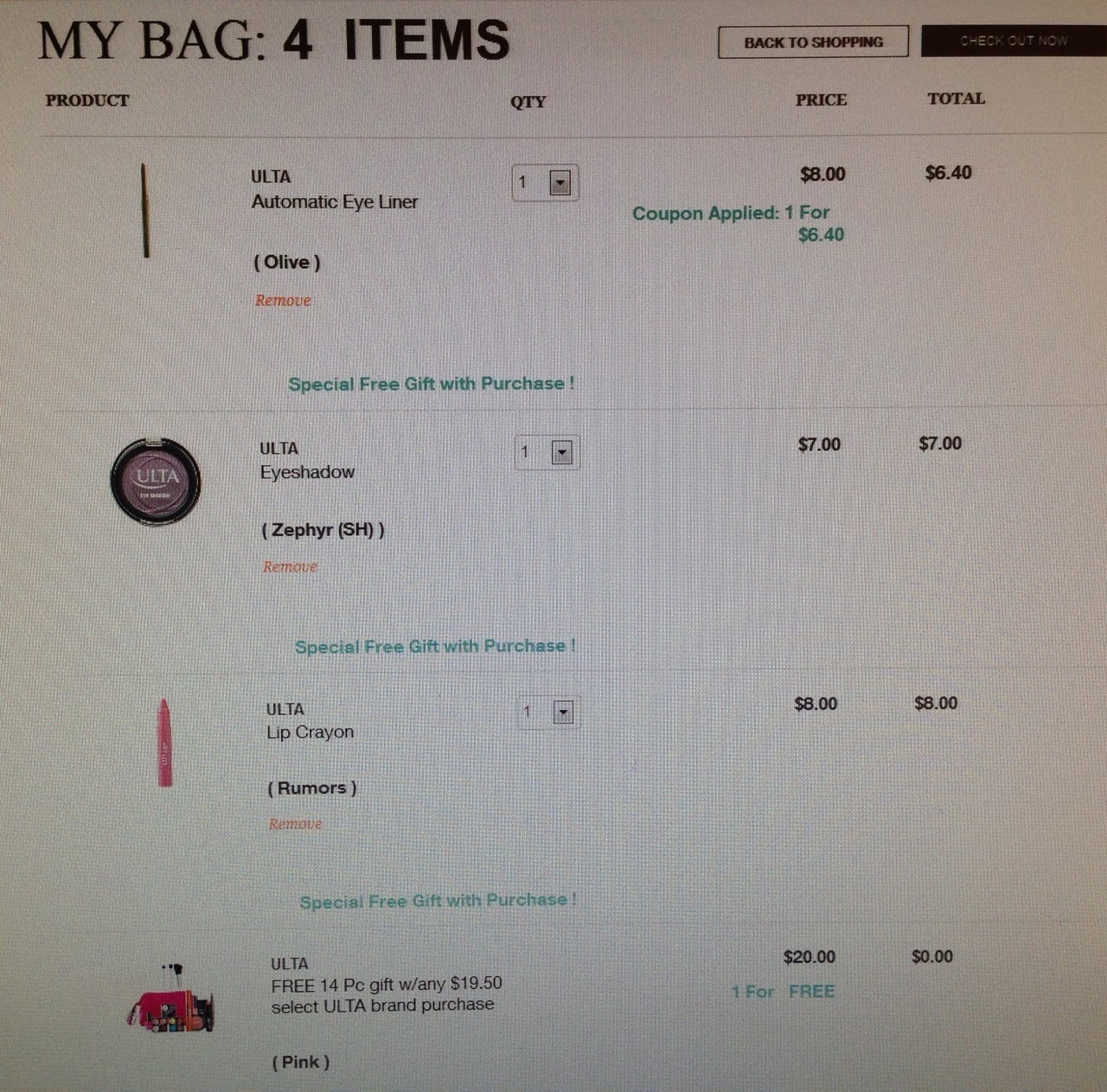Open the quantity dropdown for Lip Crayon
Viewport: 1107px width, 1092px height.
pos(549,712)
